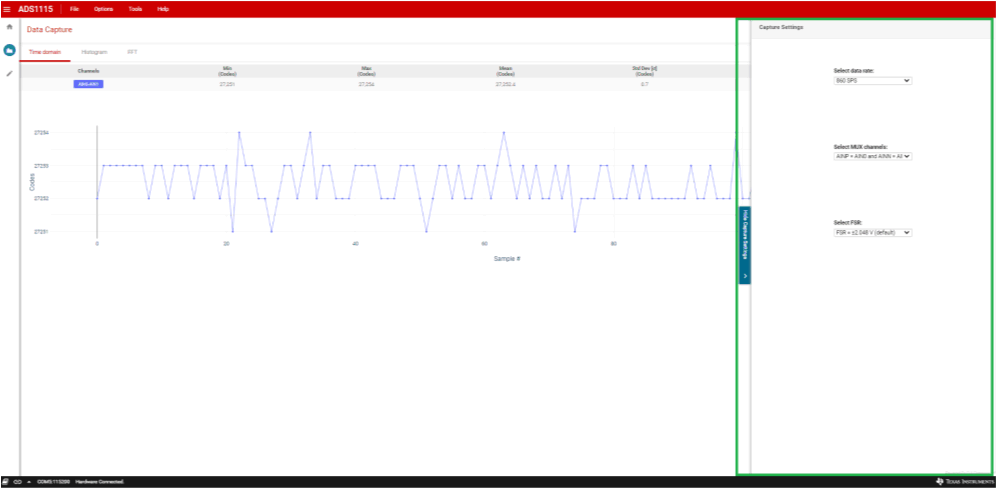Open the File menu
998x489 pixels.
click(x=74, y=8)
